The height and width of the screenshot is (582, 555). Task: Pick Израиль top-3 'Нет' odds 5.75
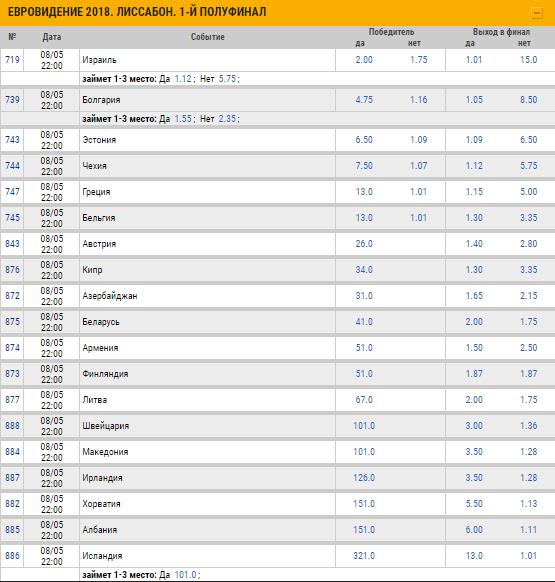[227, 79]
